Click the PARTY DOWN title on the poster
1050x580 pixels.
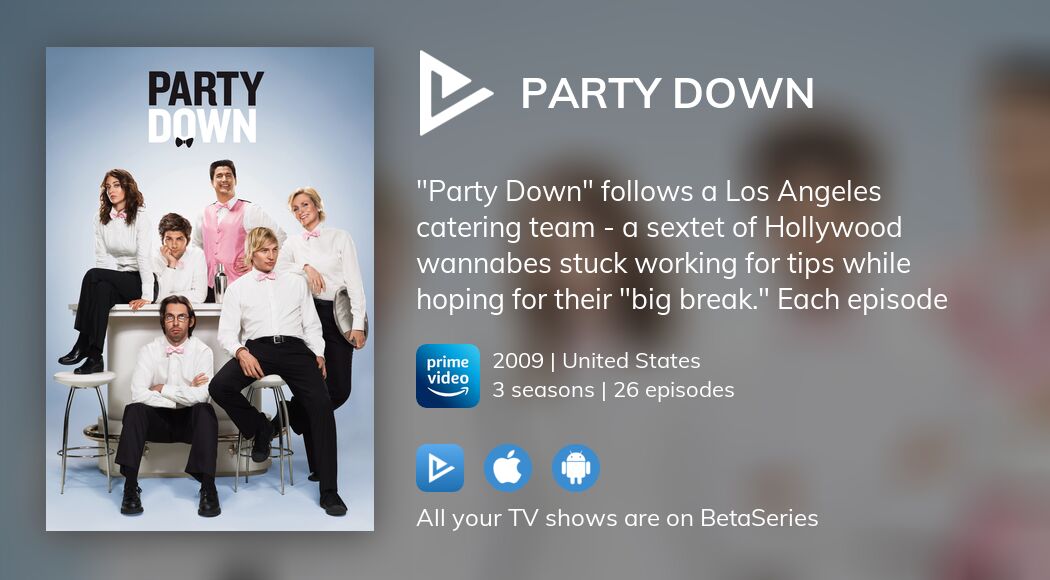(x=206, y=107)
